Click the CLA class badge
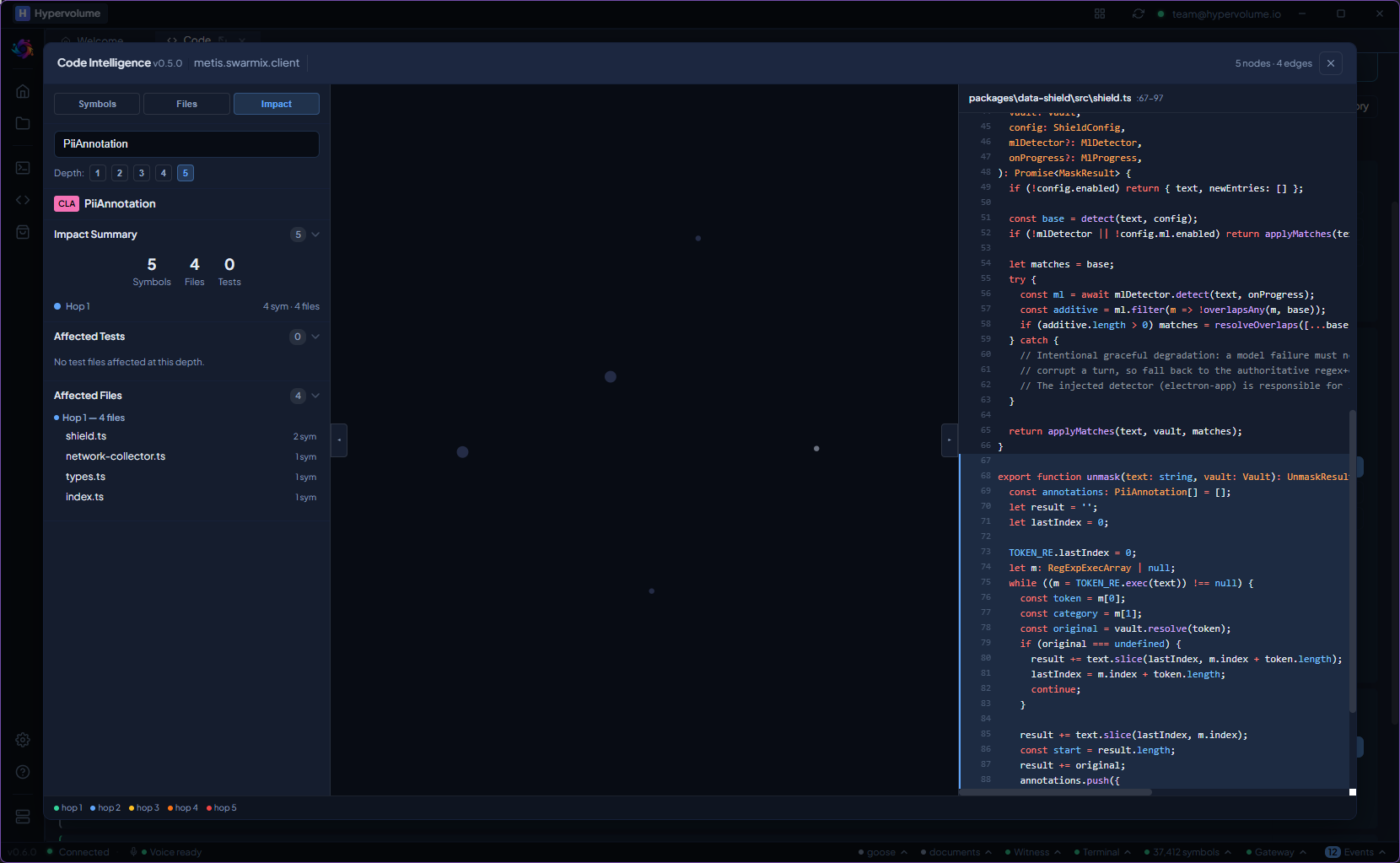This screenshot has width=1400, height=863. 67,204
